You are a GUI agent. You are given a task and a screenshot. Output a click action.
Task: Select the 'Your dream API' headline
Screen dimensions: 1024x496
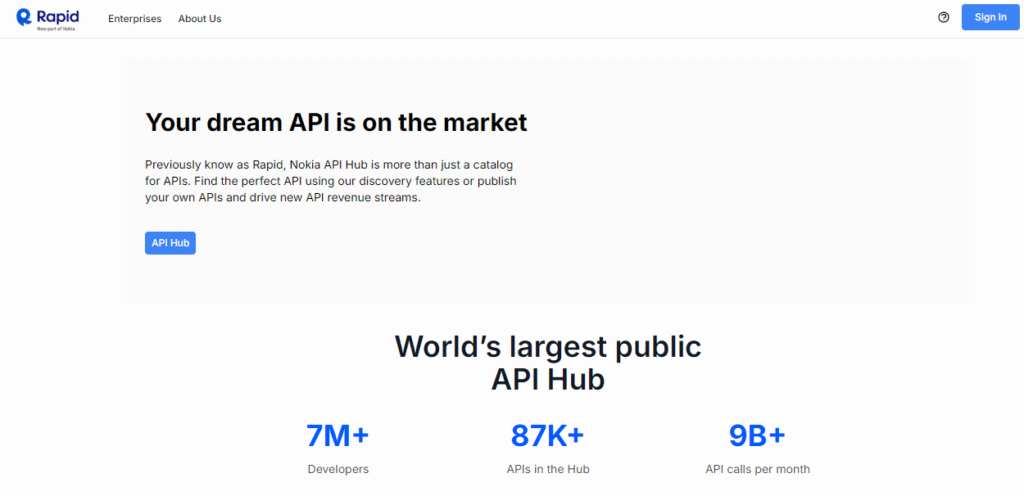pos(336,122)
